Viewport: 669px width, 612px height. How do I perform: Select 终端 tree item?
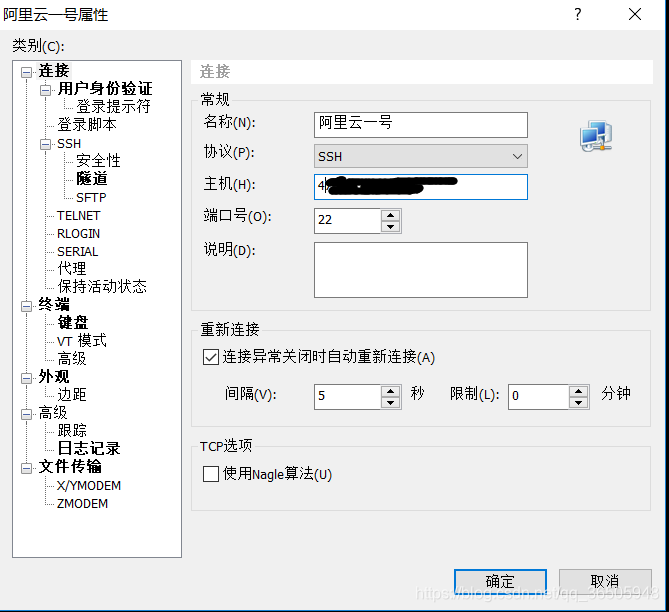[x=54, y=305]
